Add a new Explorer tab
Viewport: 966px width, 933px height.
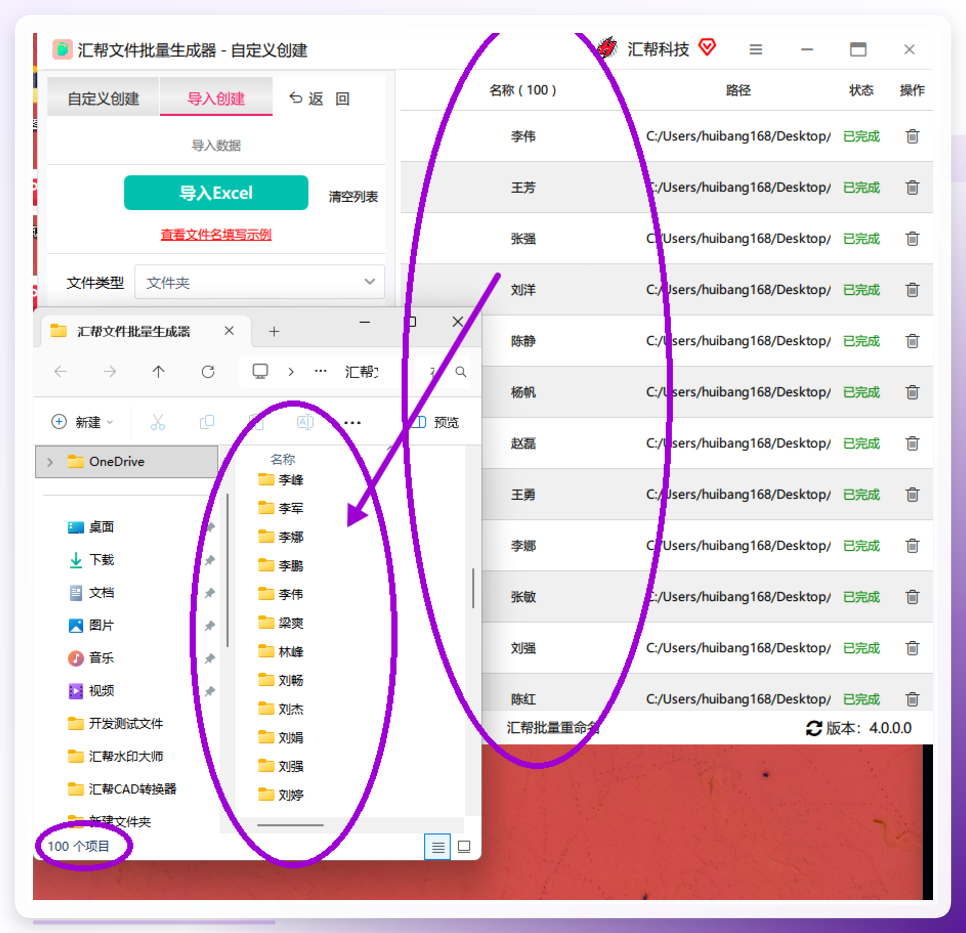(x=274, y=332)
